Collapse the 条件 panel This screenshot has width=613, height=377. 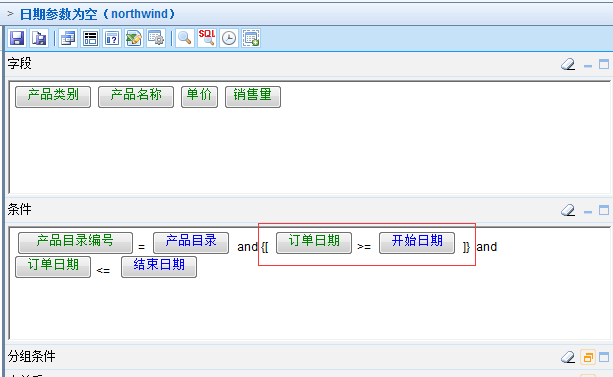click(588, 212)
